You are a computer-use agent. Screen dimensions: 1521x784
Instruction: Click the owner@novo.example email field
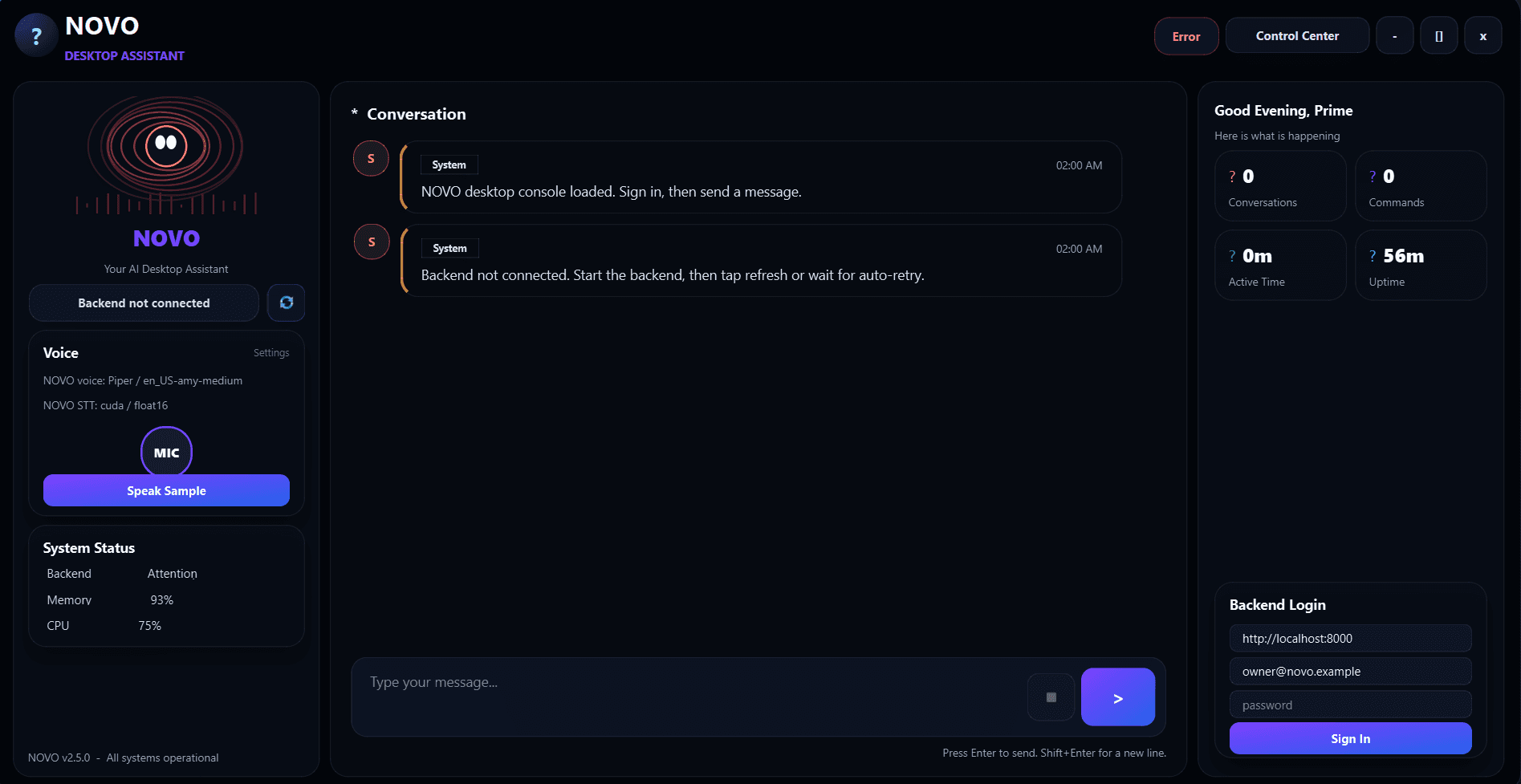pyautogui.click(x=1350, y=672)
